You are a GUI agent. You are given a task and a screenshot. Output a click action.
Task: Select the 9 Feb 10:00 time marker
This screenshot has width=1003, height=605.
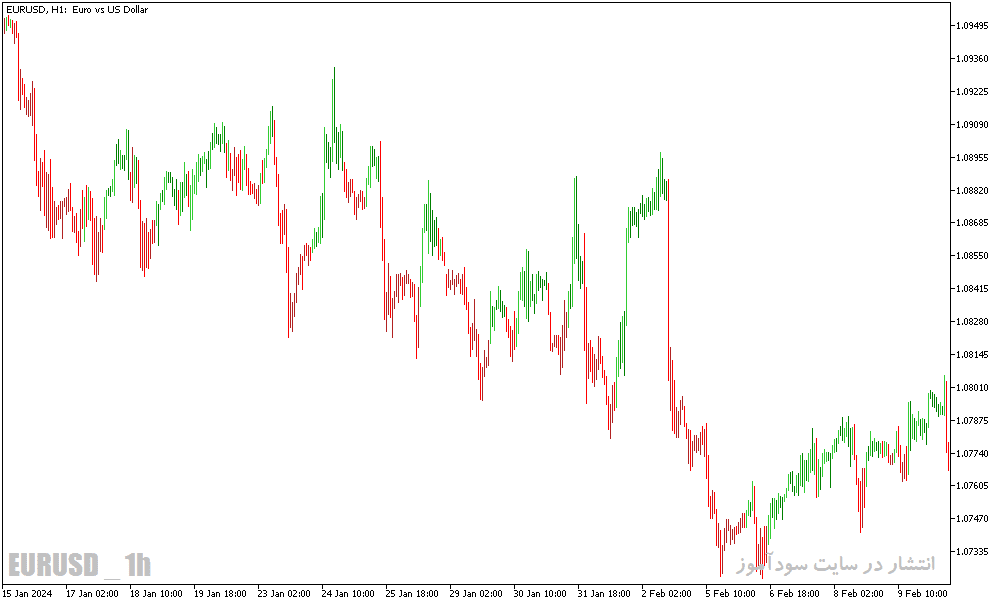click(922, 593)
